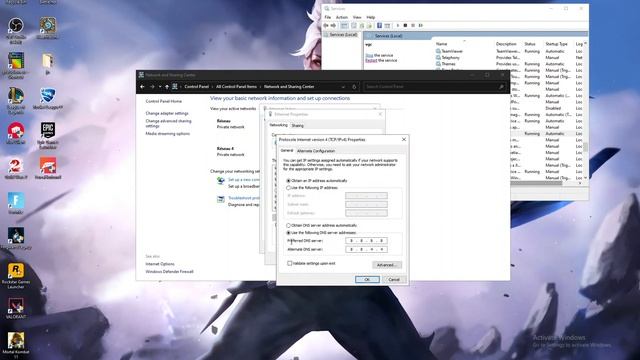Screen dimensions: 640x360
Task: Open Help menu in Services window
Action: coord(371,17)
